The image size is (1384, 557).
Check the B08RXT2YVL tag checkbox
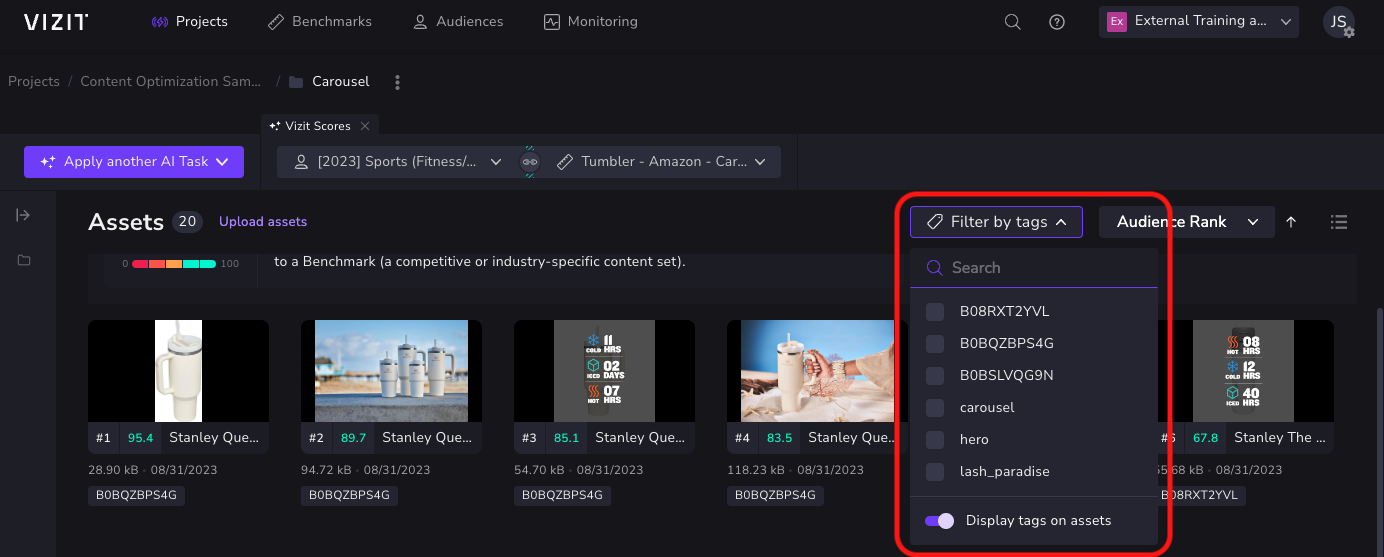pos(935,312)
